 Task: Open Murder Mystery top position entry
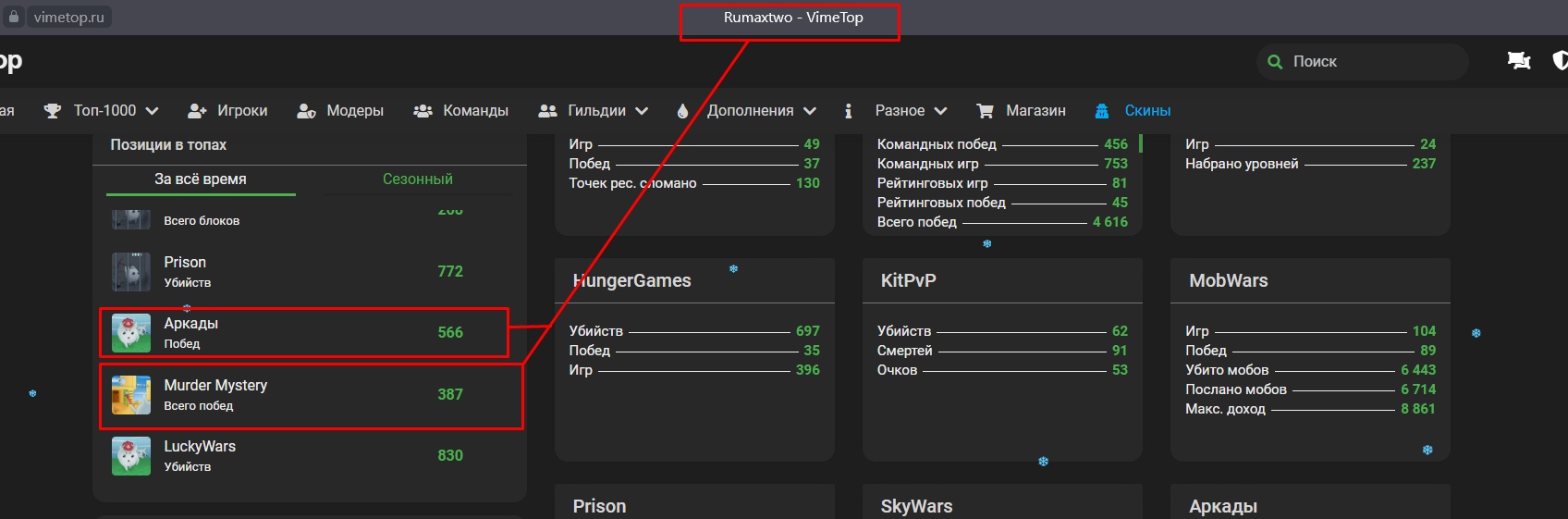pos(215,394)
